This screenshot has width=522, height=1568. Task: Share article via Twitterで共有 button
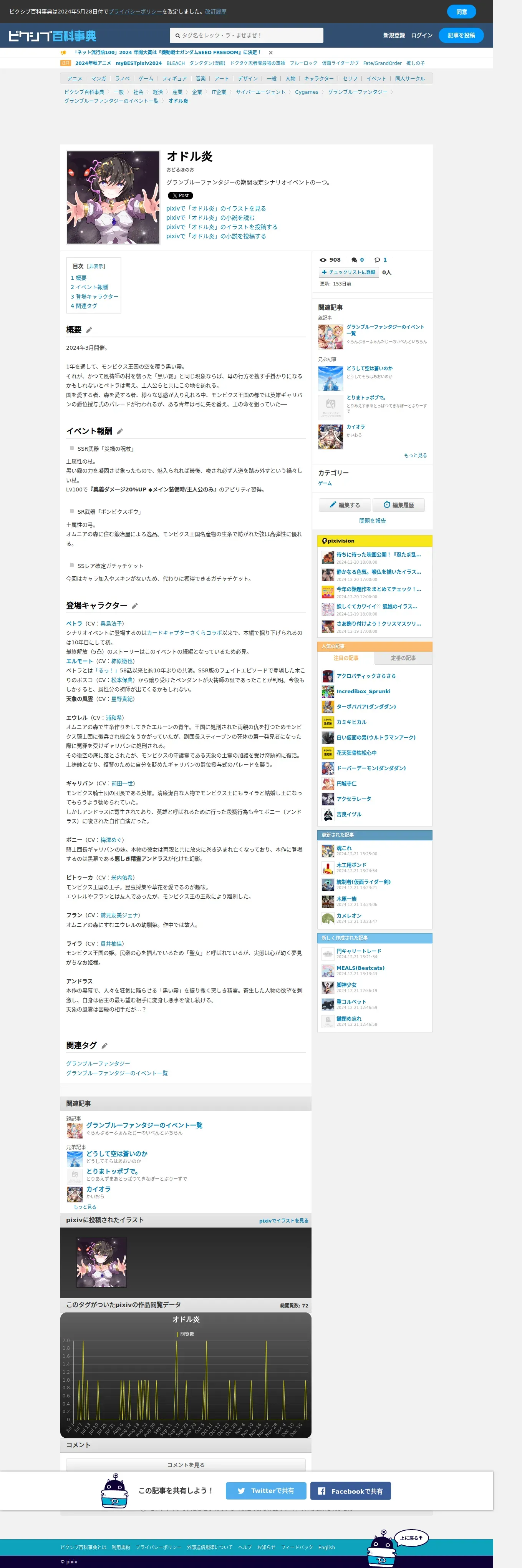tap(266, 1491)
